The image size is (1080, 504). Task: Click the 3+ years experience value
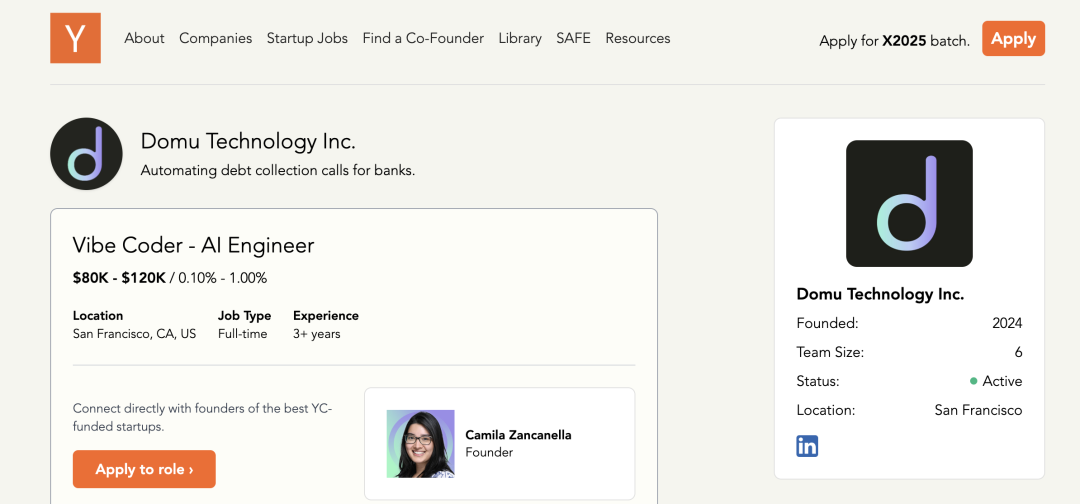tap(317, 335)
